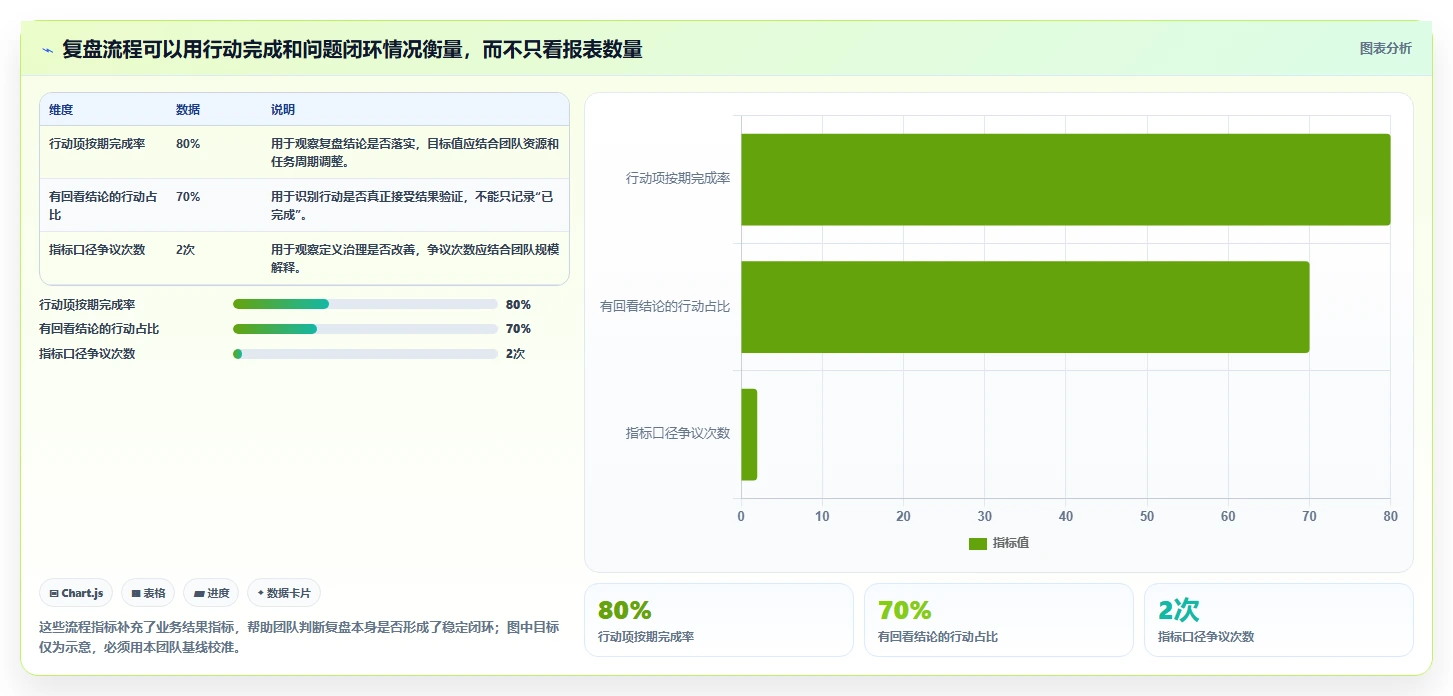Click the progress row label 有回看结论的行动占比
The image size is (1453, 696).
99,329
